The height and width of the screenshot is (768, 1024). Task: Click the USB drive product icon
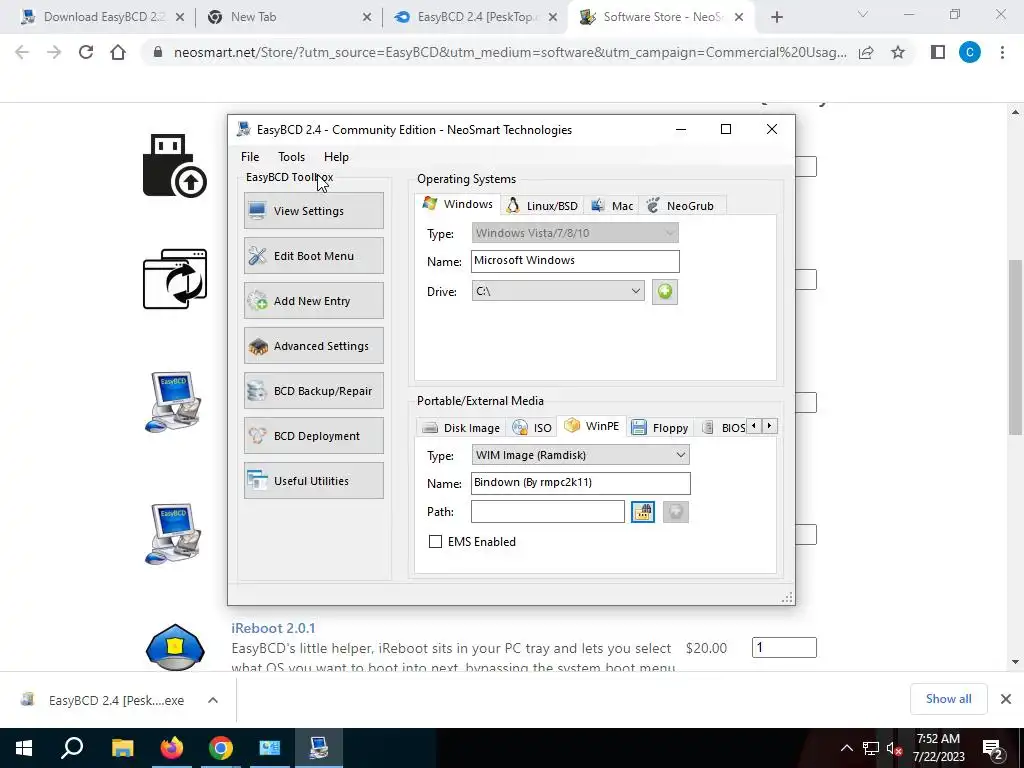tap(174, 165)
